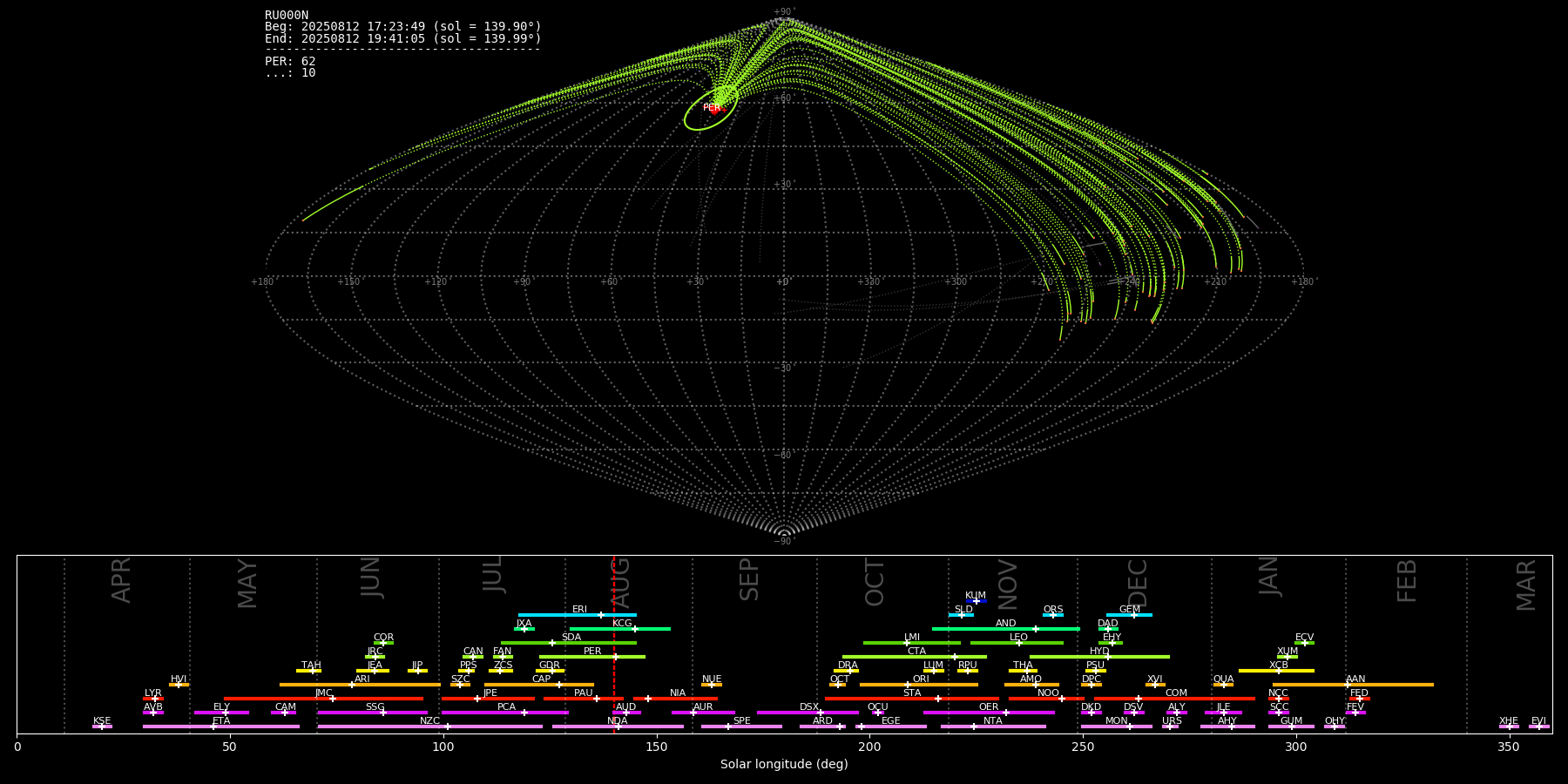
Task: Select the ORI shower label
Action: click(921, 679)
